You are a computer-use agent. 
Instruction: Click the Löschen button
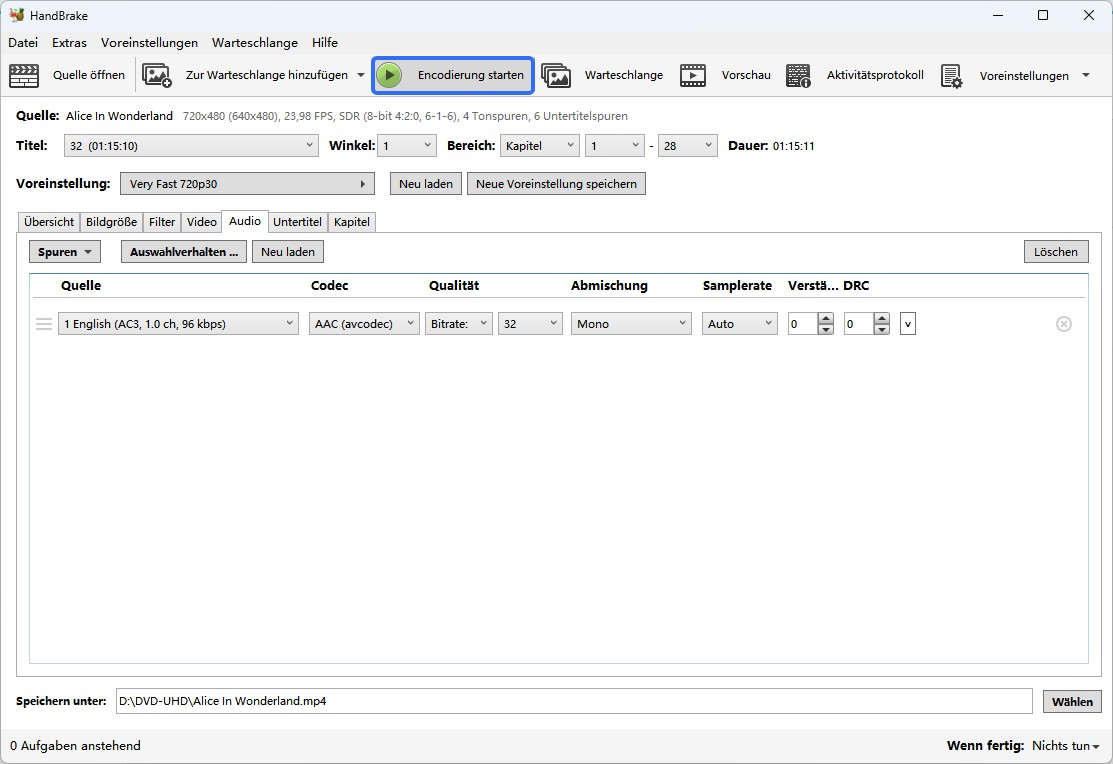(x=1056, y=252)
